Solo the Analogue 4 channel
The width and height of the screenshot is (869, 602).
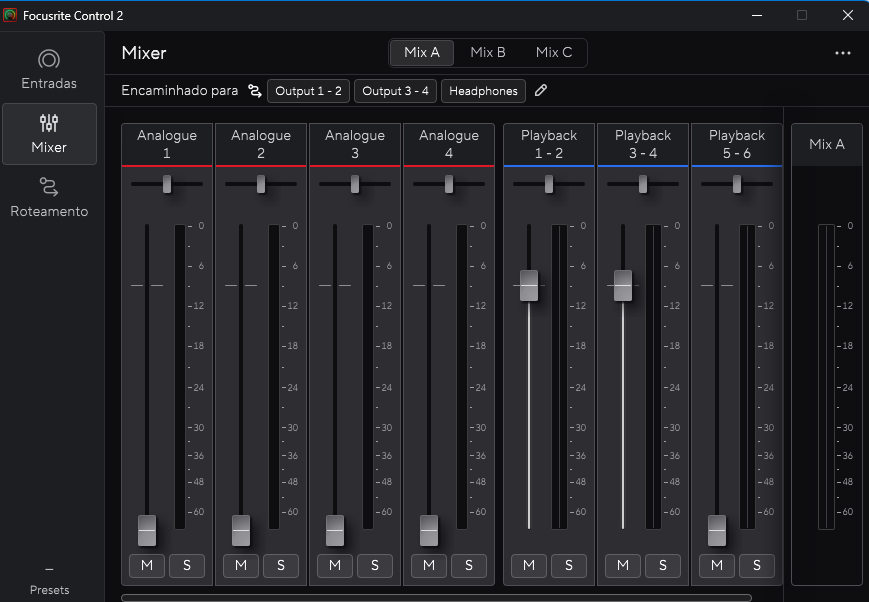tap(469, 565)
